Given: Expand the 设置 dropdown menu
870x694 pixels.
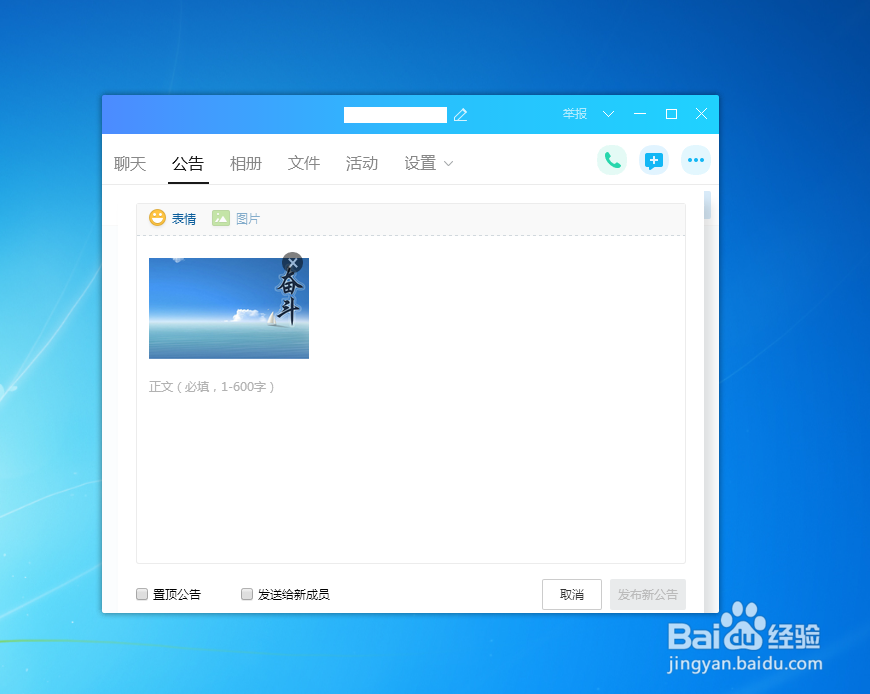Looking at the screenshot, I should (x=428, y=164).
